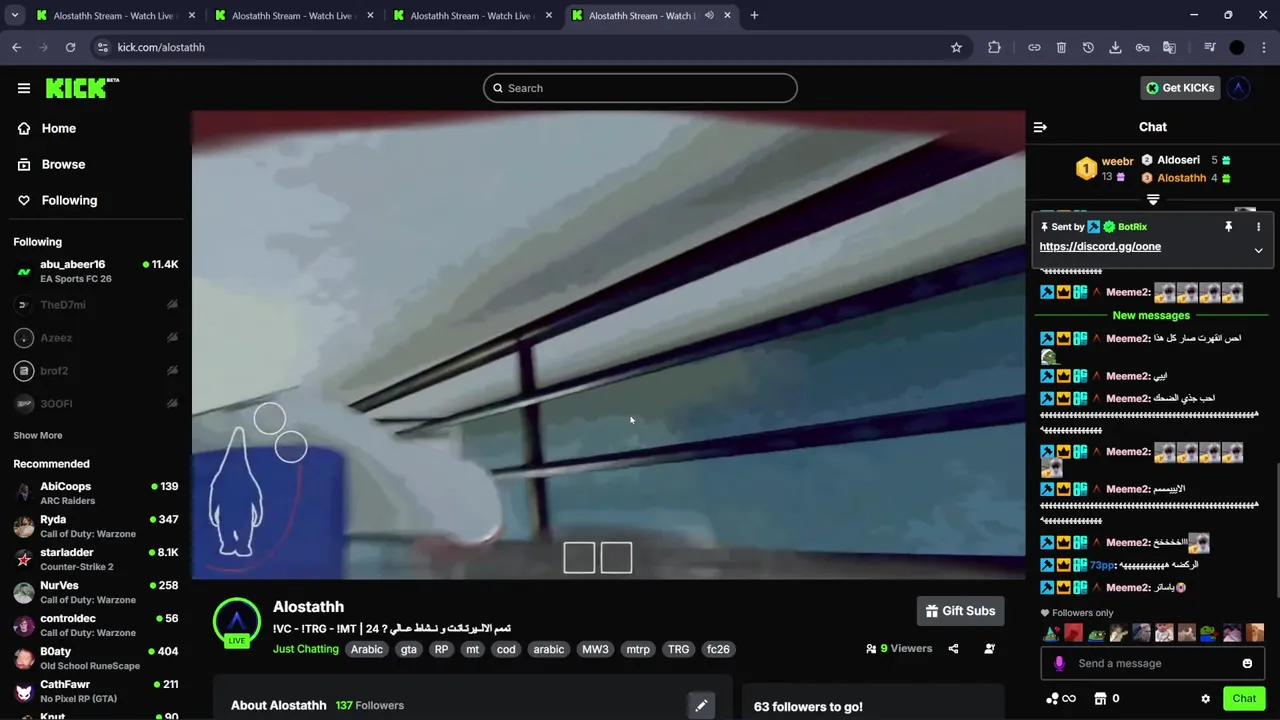Image resolution: width=1280 pixels, height=720 pixels.
Task: Click the trash extension icon in toolbar
Action: pos(1061,47)
